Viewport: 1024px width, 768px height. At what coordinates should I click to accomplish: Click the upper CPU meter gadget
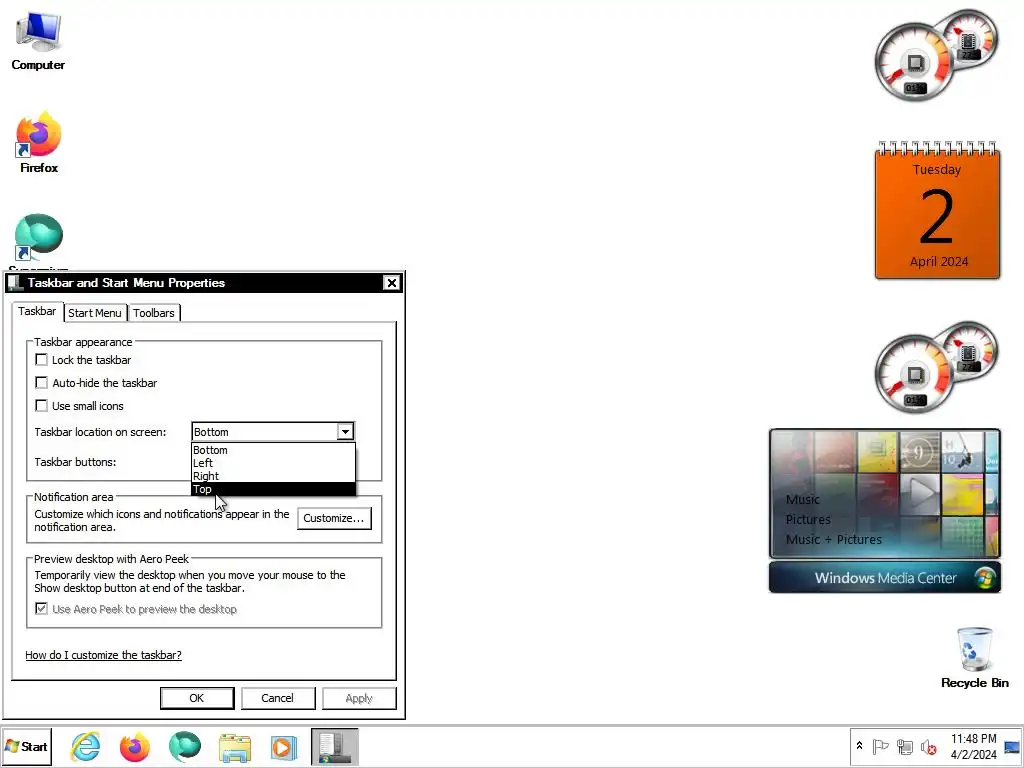936,55
